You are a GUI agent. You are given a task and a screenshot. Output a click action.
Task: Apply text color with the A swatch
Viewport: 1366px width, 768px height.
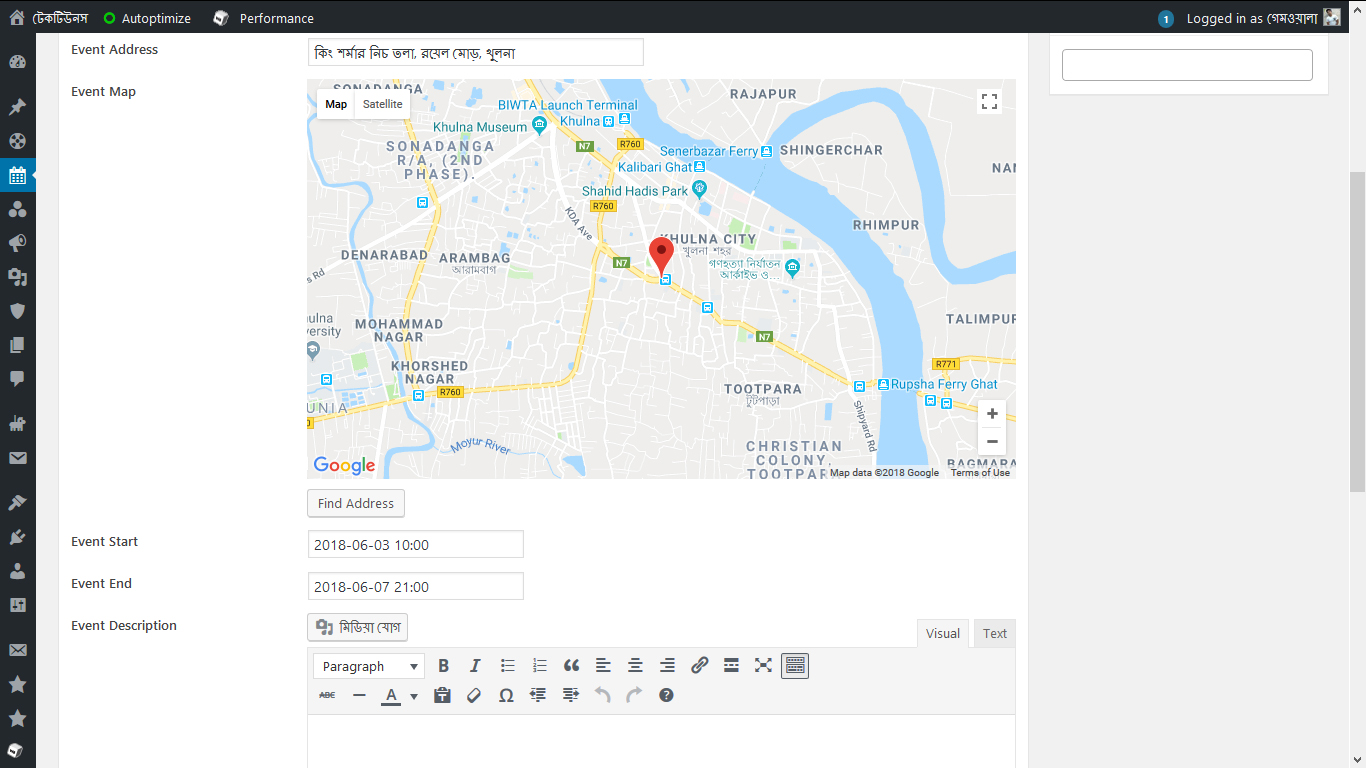(x=391, y=696)
